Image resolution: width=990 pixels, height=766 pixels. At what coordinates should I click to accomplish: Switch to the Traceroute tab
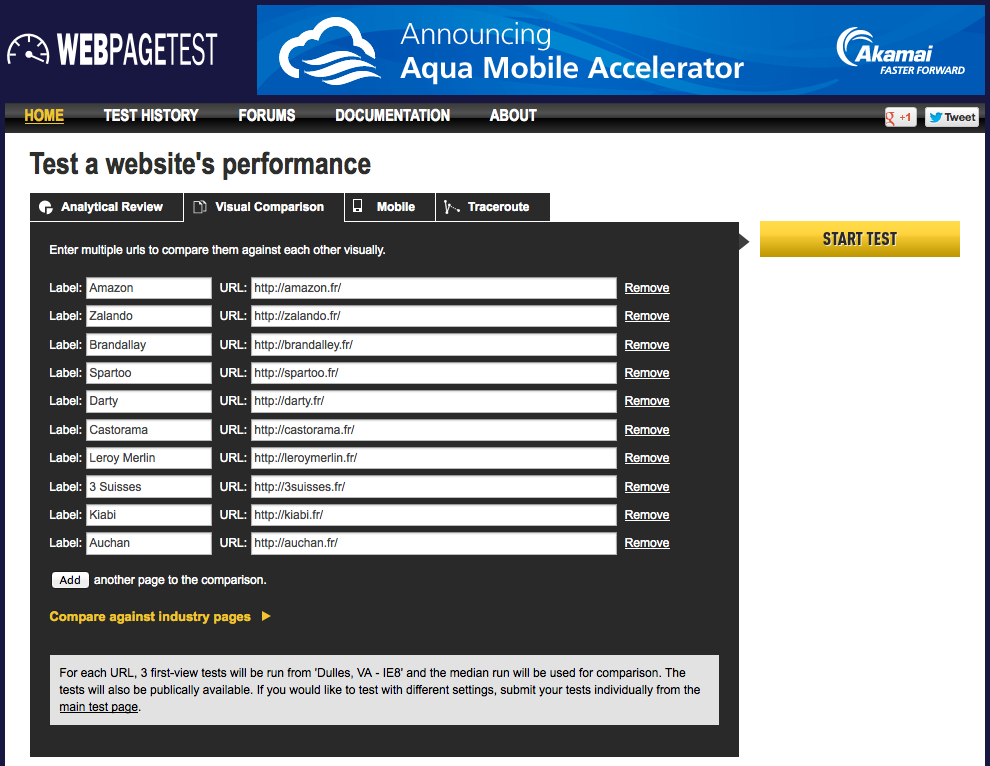tap(492, 207)
